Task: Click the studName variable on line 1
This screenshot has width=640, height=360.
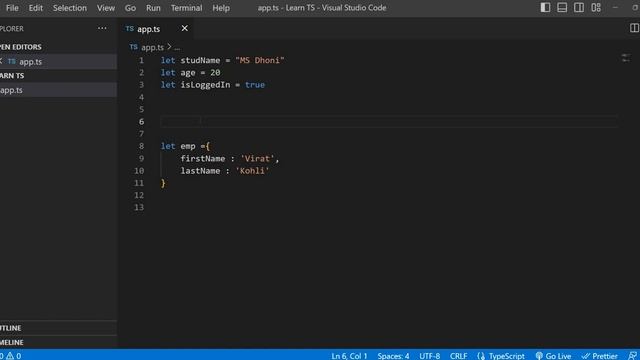Action: pos(200,60)
